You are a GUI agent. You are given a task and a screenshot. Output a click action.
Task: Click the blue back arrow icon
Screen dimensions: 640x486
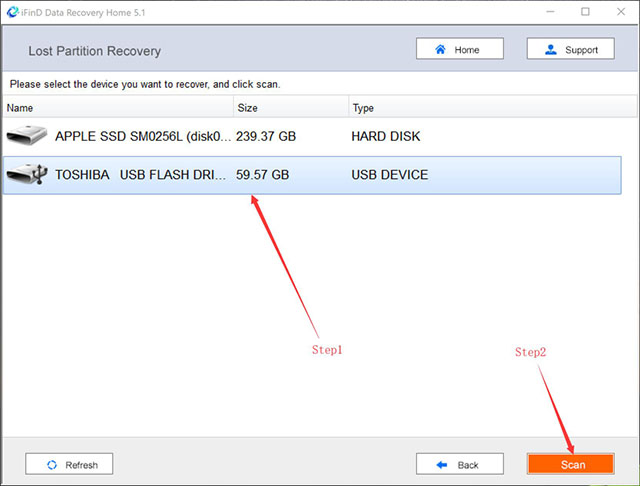pos(442,464)
